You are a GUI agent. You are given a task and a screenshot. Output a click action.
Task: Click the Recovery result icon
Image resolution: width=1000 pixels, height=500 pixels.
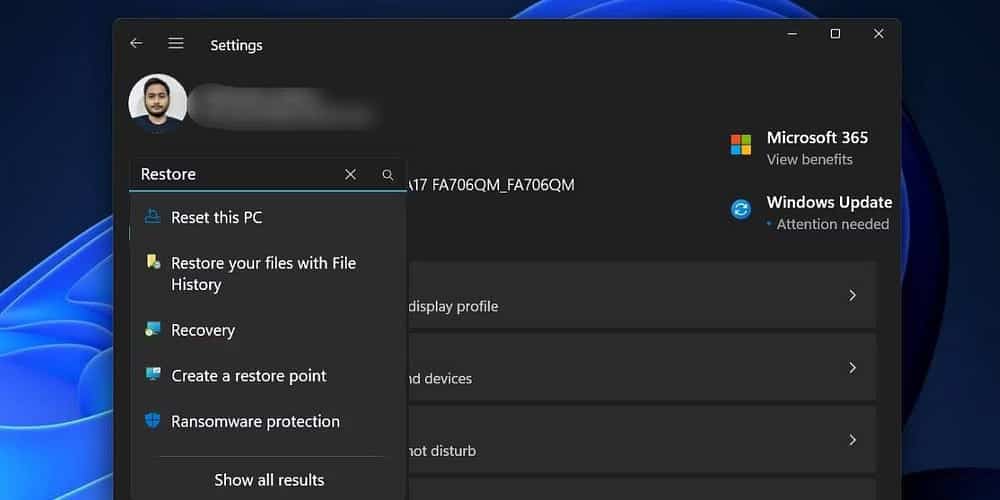point(152,329)
